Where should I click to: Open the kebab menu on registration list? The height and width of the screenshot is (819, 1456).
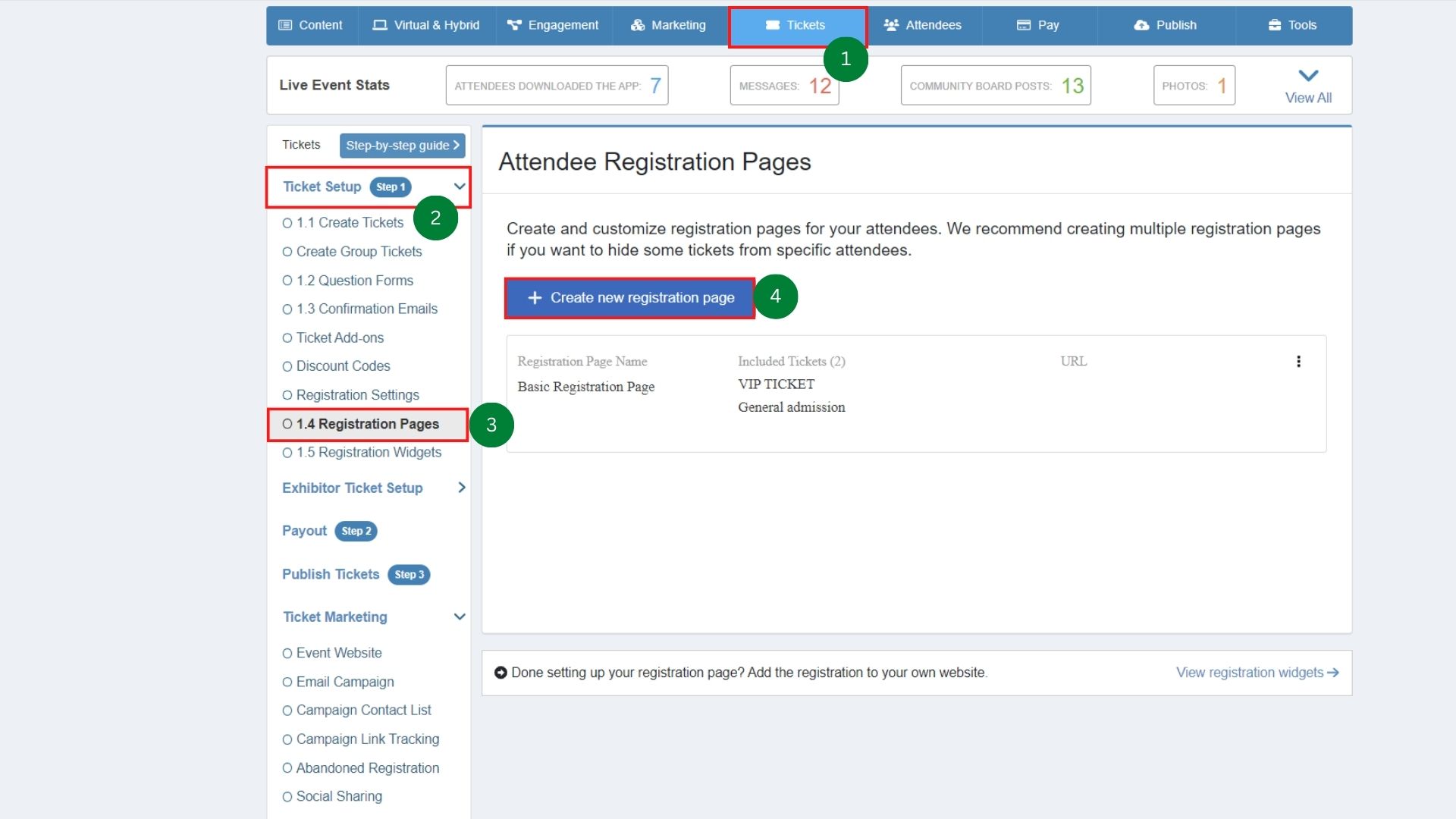coord(1298,362)
